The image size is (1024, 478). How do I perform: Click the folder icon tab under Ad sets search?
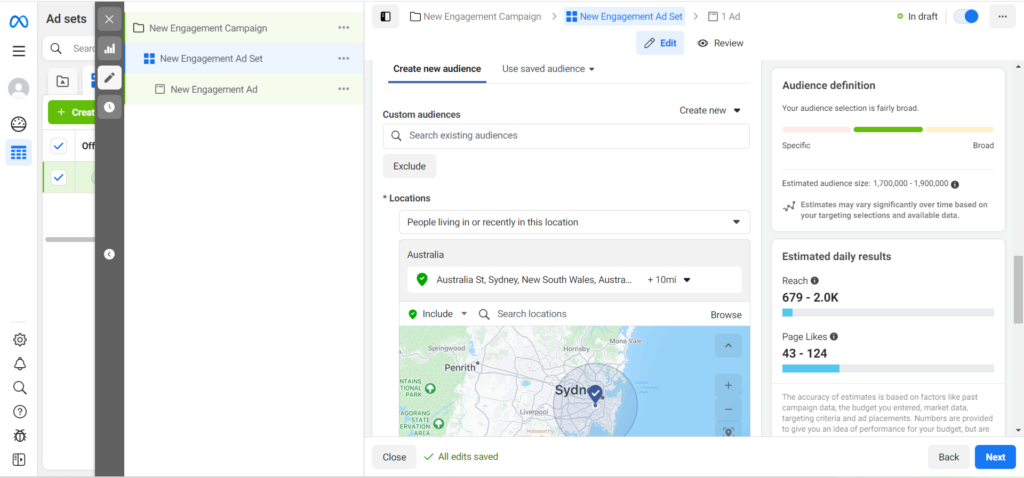click(63, 82)
